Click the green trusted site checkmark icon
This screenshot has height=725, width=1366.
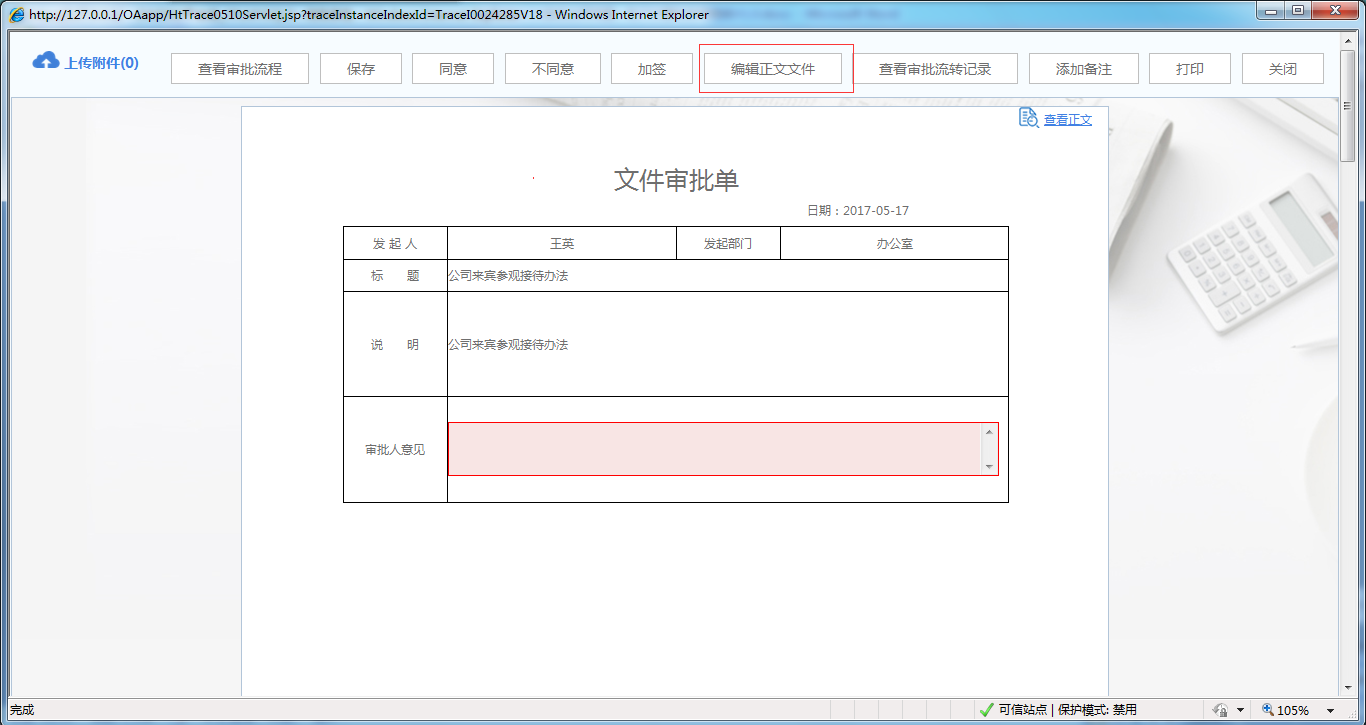click(986, 710)
